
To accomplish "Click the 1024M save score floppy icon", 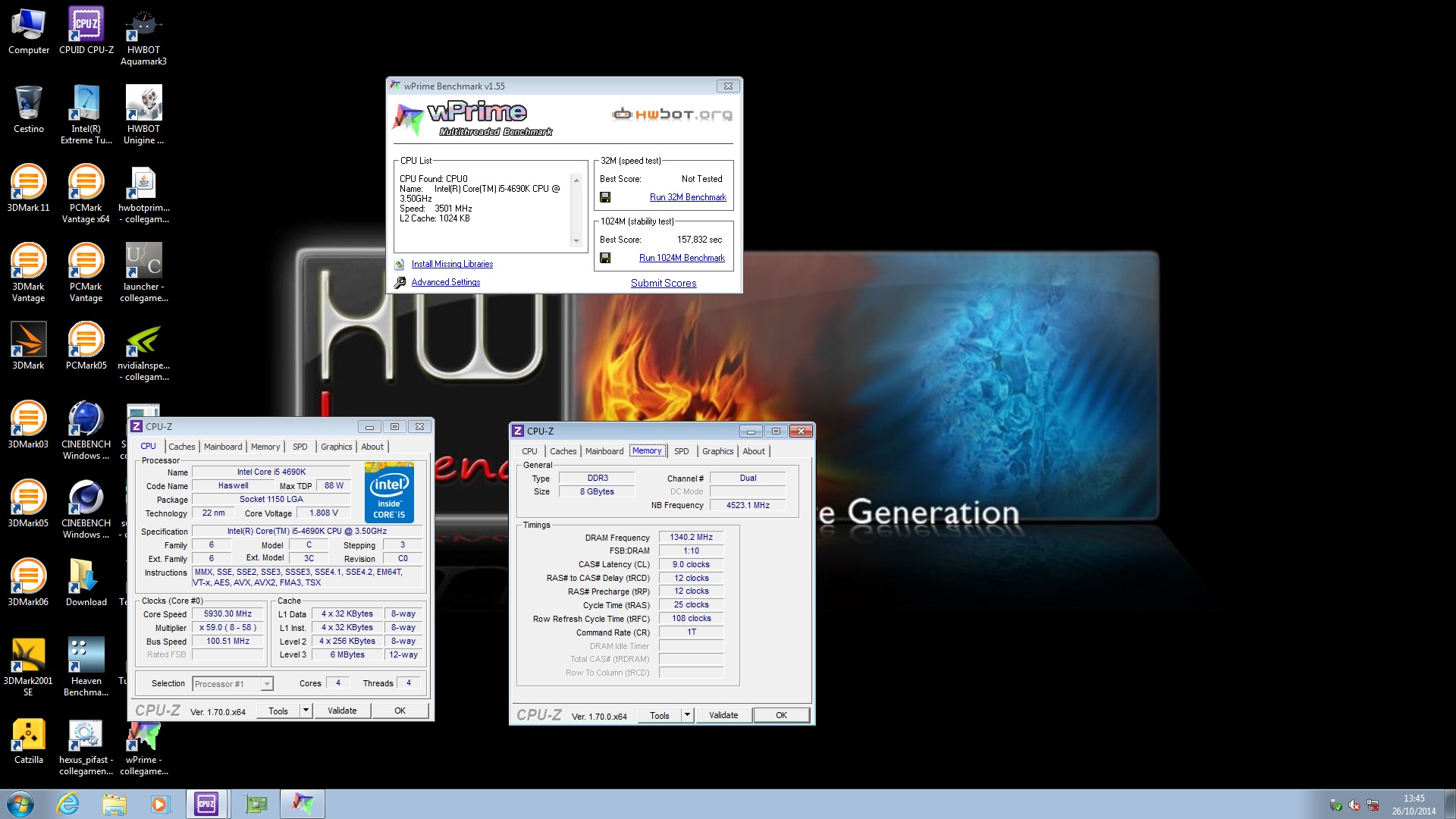I will click(605, 258).
